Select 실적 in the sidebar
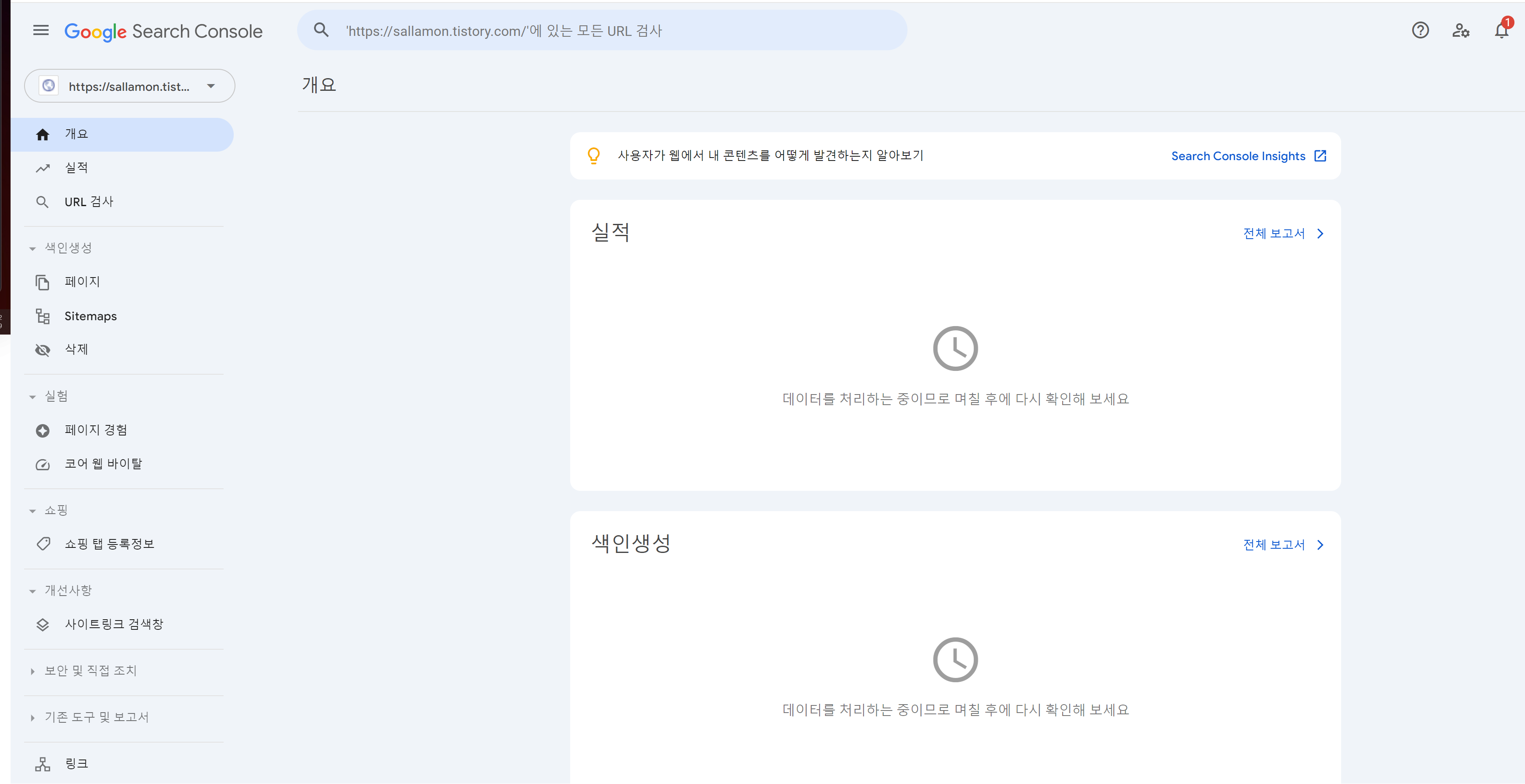 pos(76,168)
